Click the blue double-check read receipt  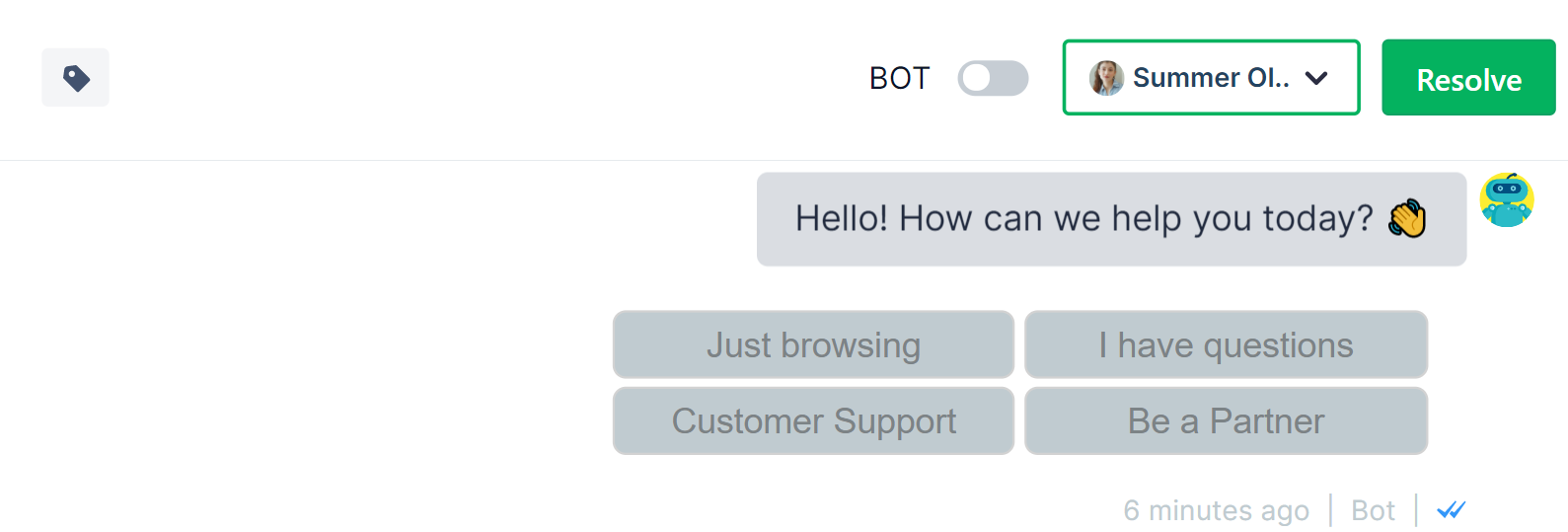coord(1451,510)
